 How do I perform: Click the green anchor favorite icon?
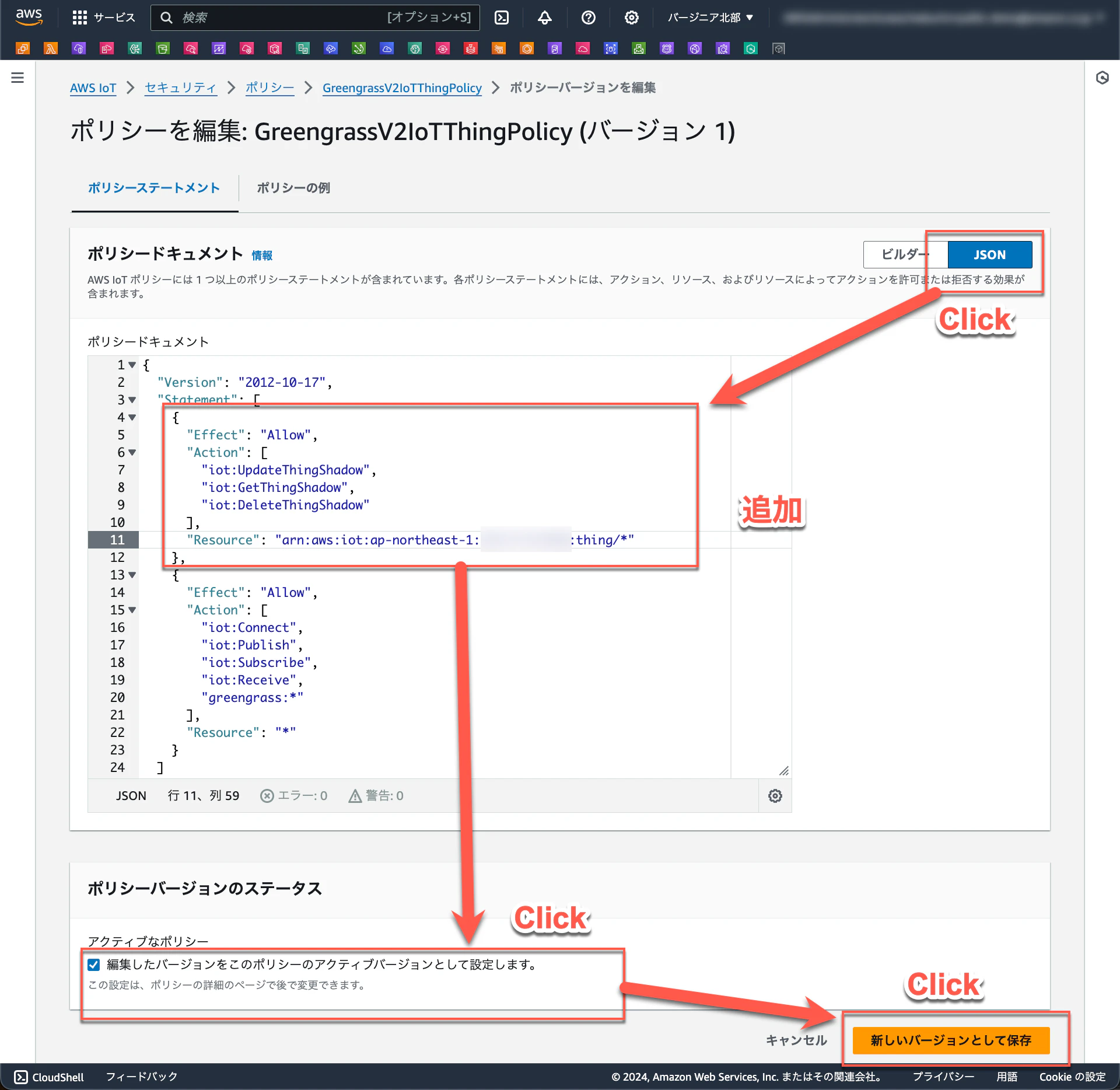(x=359, y=48)
